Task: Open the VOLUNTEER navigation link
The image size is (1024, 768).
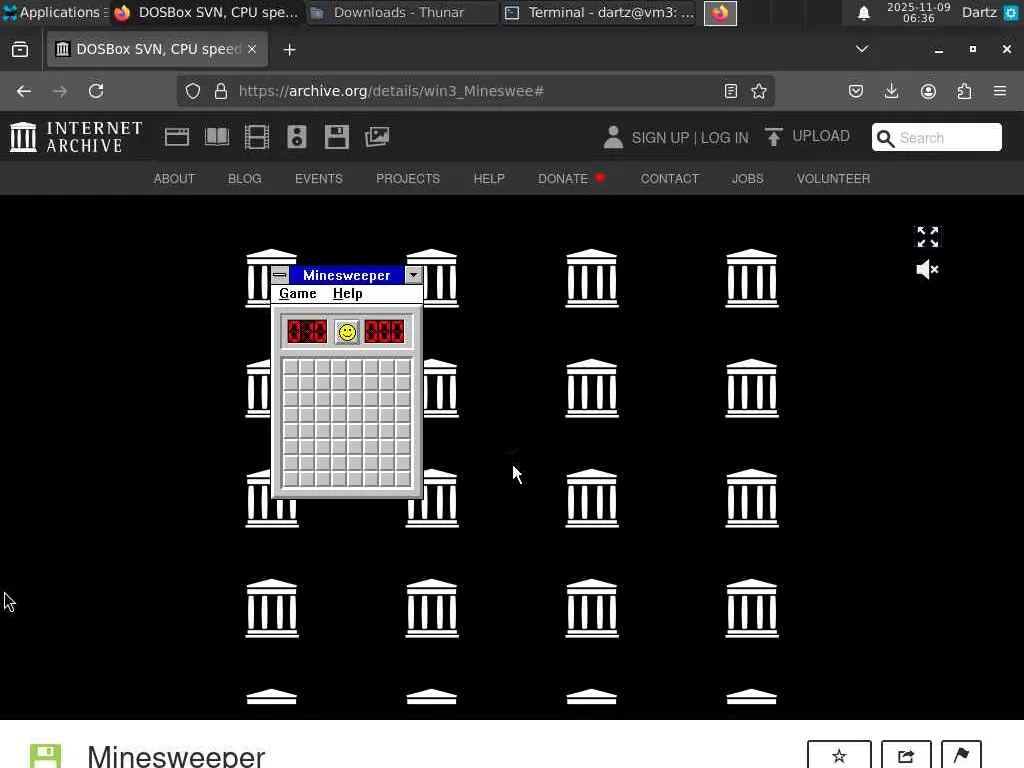Action: [x=833, y=178]
